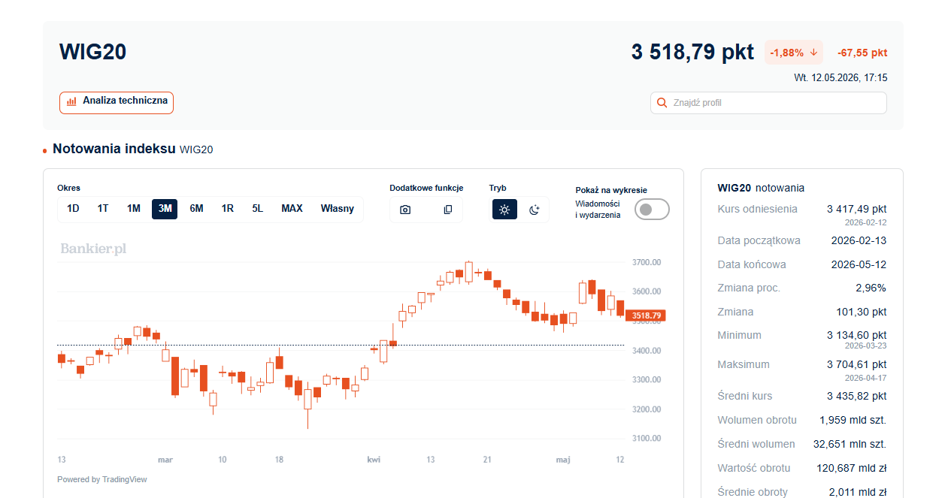Choose the Własny custom period
948x498 pixels.
(x=337, y=209)
